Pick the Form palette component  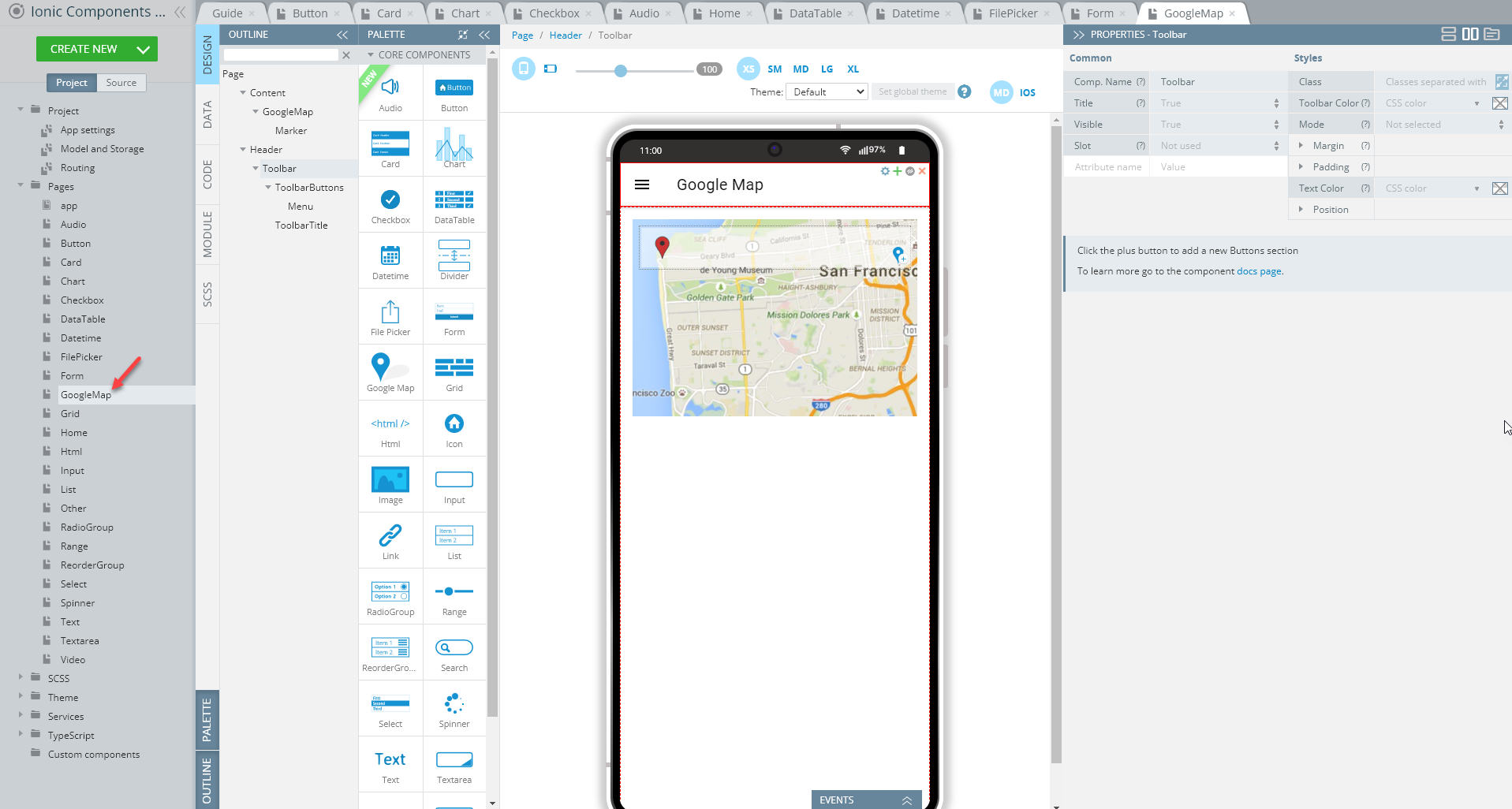tap(454, 317)
